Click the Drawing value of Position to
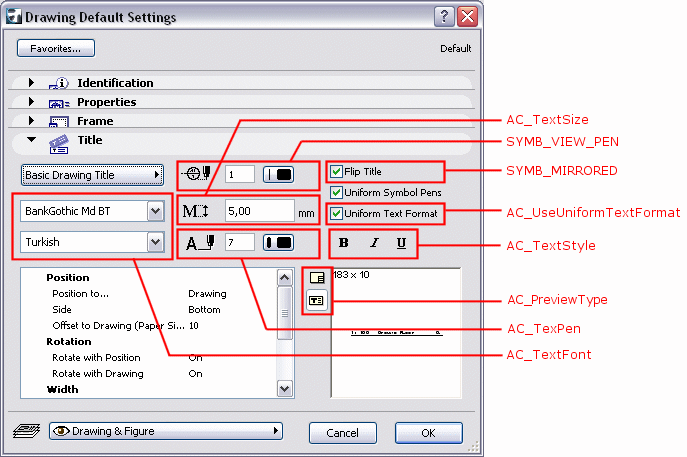The height and width of the screenshot is (457, 687). [207, 294]
